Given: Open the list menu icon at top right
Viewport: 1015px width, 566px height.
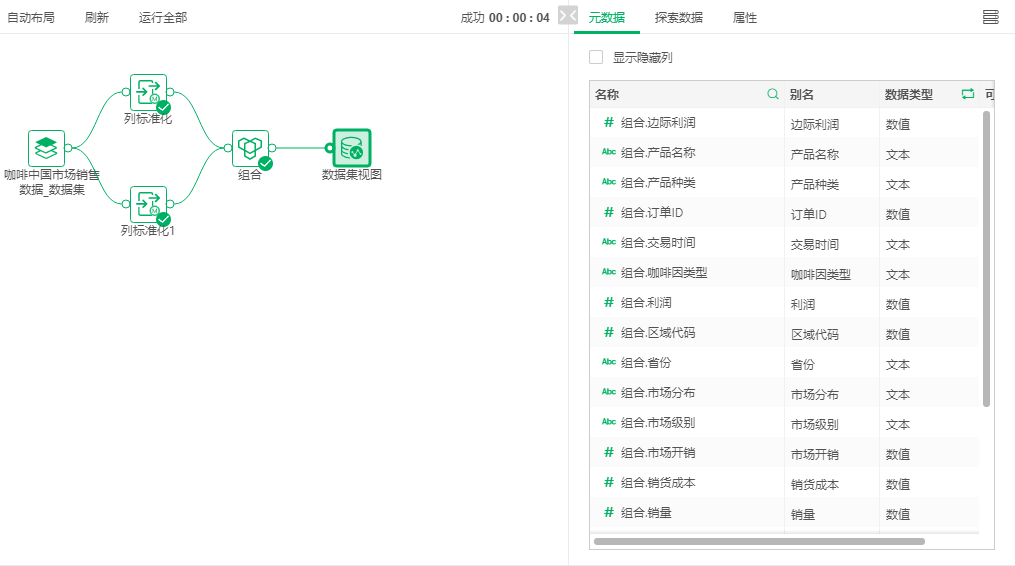Looking at the screenshot, I should tap(990, 17).
